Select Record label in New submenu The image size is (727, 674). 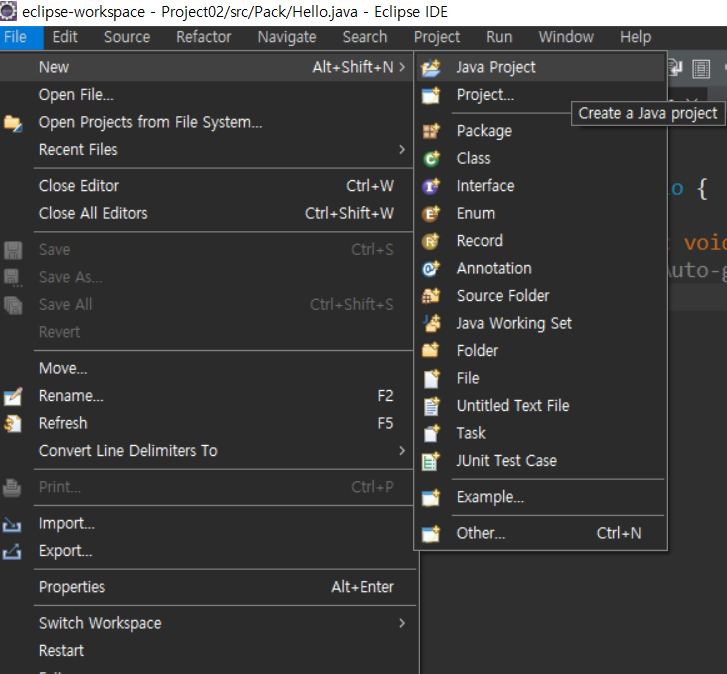coord(479,241)
